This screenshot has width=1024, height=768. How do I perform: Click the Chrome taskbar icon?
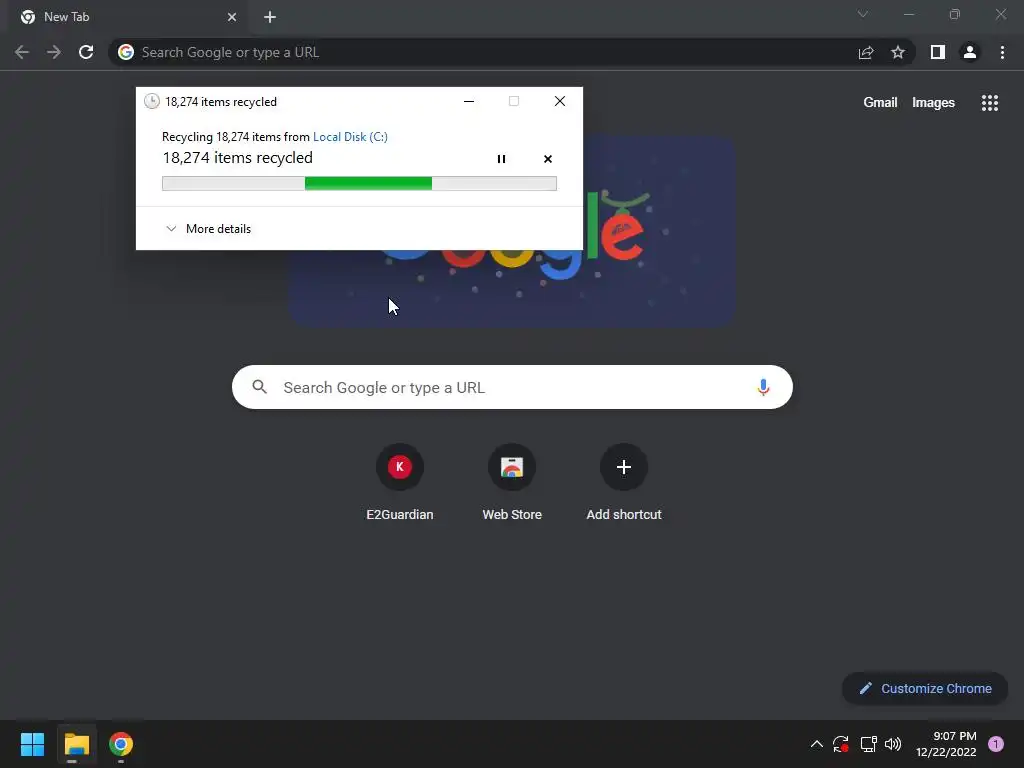pos(121,744)
